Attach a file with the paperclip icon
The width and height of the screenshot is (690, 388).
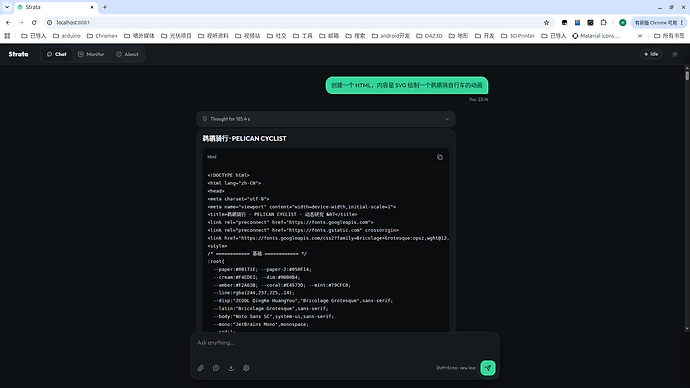pos(201,368)
